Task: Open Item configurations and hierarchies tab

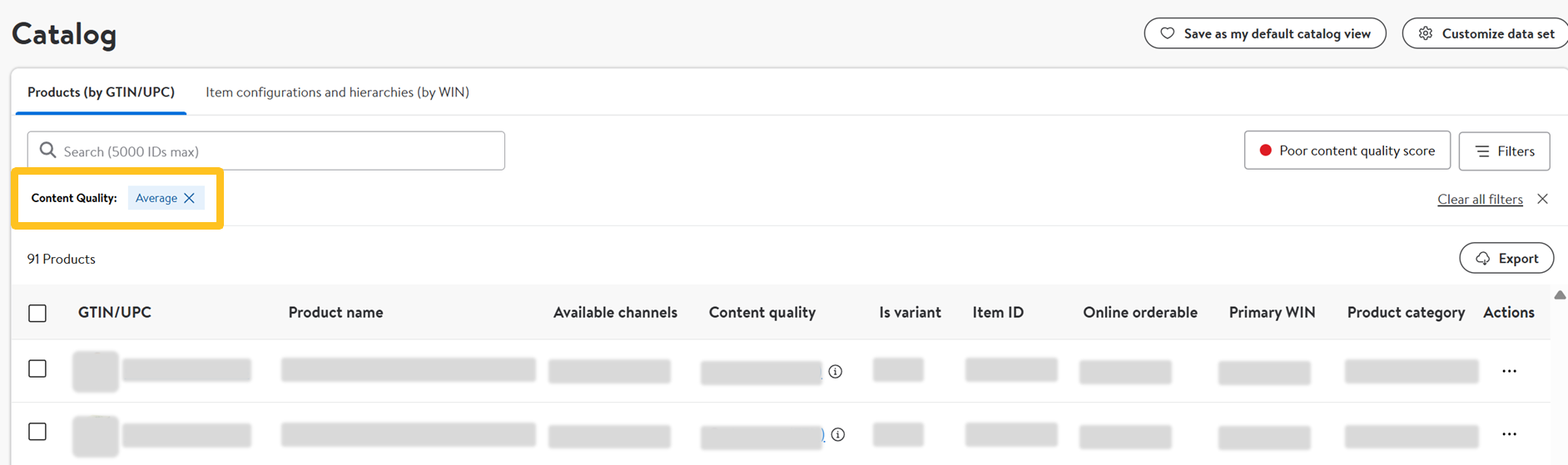Action: point(337,92)
